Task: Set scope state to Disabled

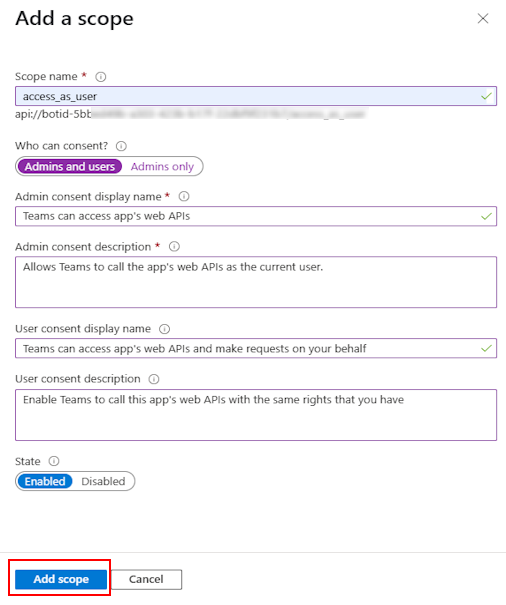Action: coord(103,481)
